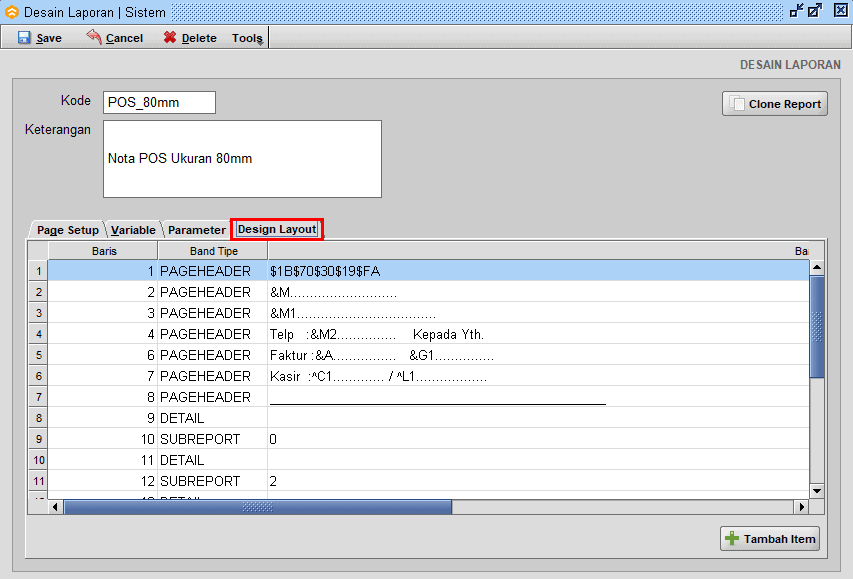Select Baris cell with value 6
The width and height of the screenshot is (853, 579).
tap(103, 355)
